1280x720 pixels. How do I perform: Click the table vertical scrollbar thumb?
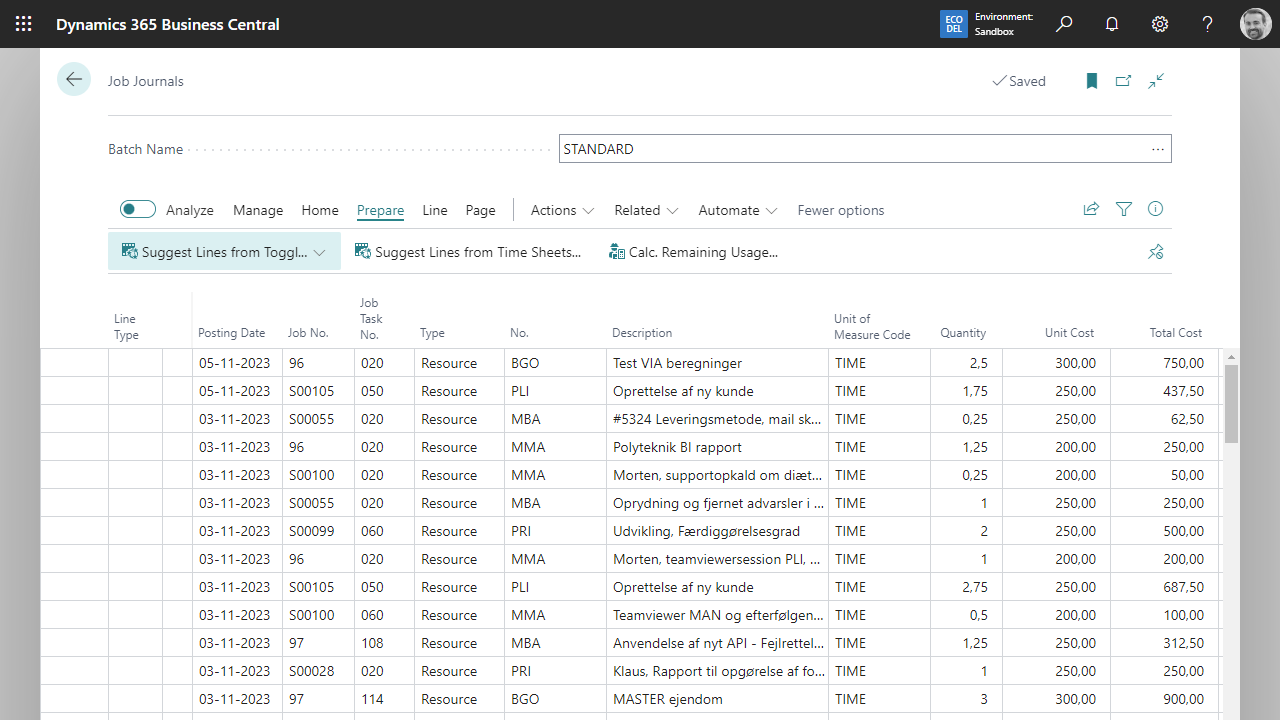pos(1231,404)
